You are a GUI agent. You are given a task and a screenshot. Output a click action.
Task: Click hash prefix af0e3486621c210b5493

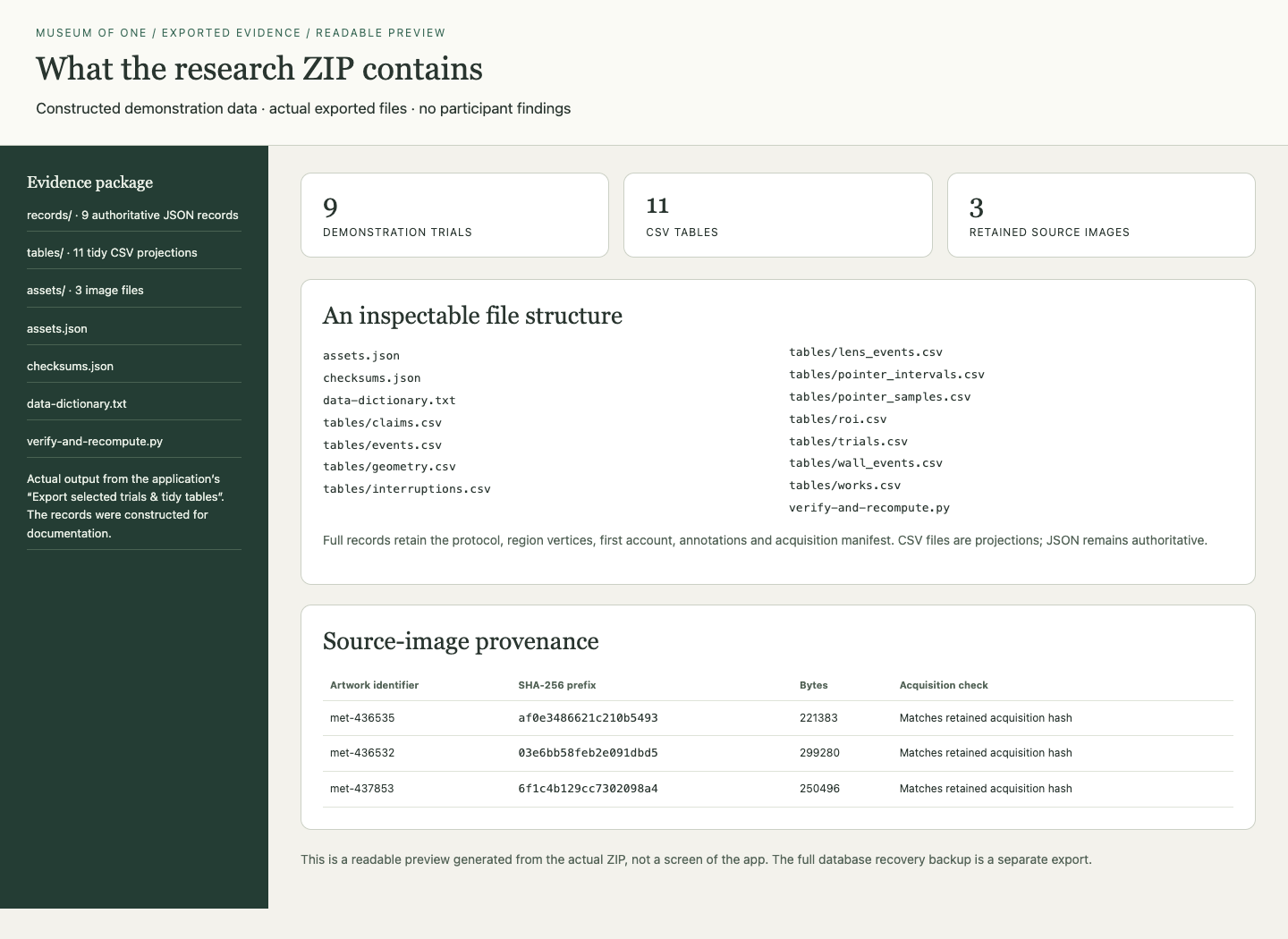588,718
